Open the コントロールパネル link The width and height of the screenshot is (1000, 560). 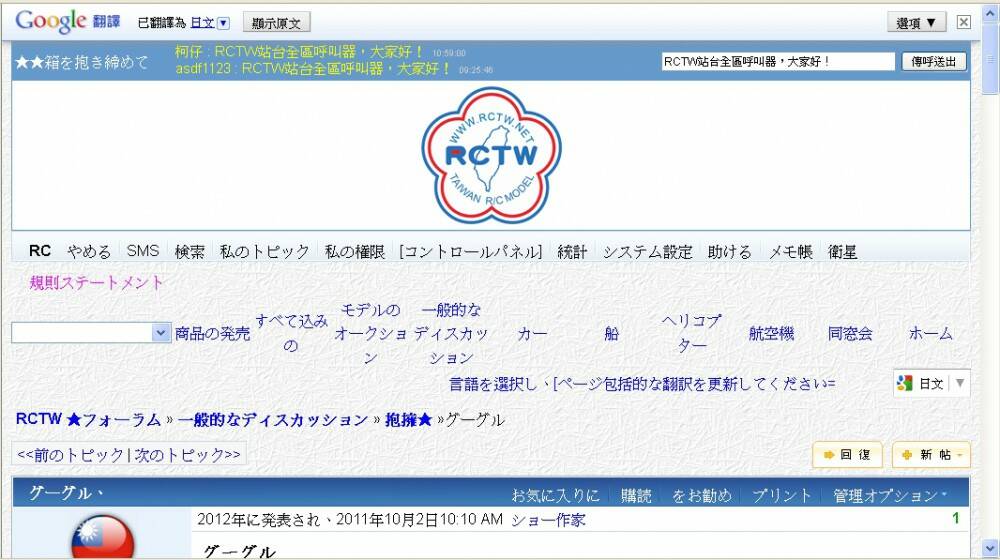click(471, 252)
